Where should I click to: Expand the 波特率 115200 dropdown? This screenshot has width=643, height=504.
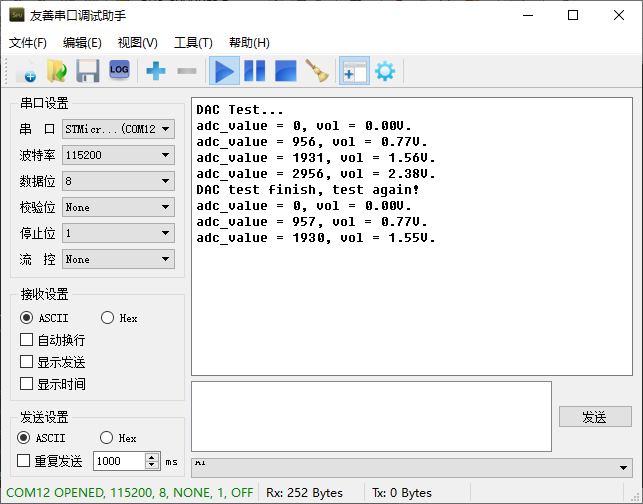tap(119, 155)
